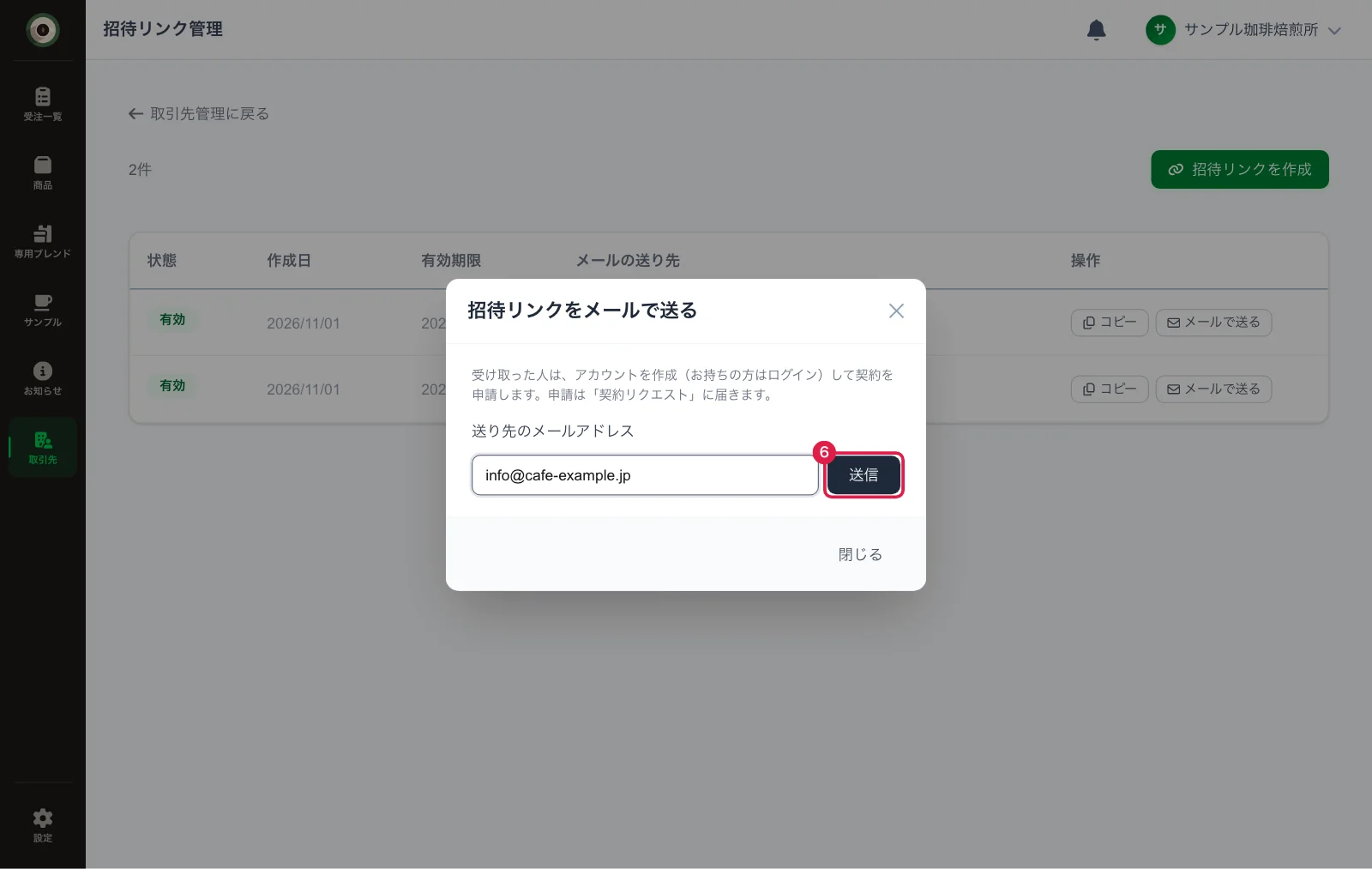The image size is (1372, 869).
Task: Click 有効 status badge in second row
Action: [x=172, y=386]
